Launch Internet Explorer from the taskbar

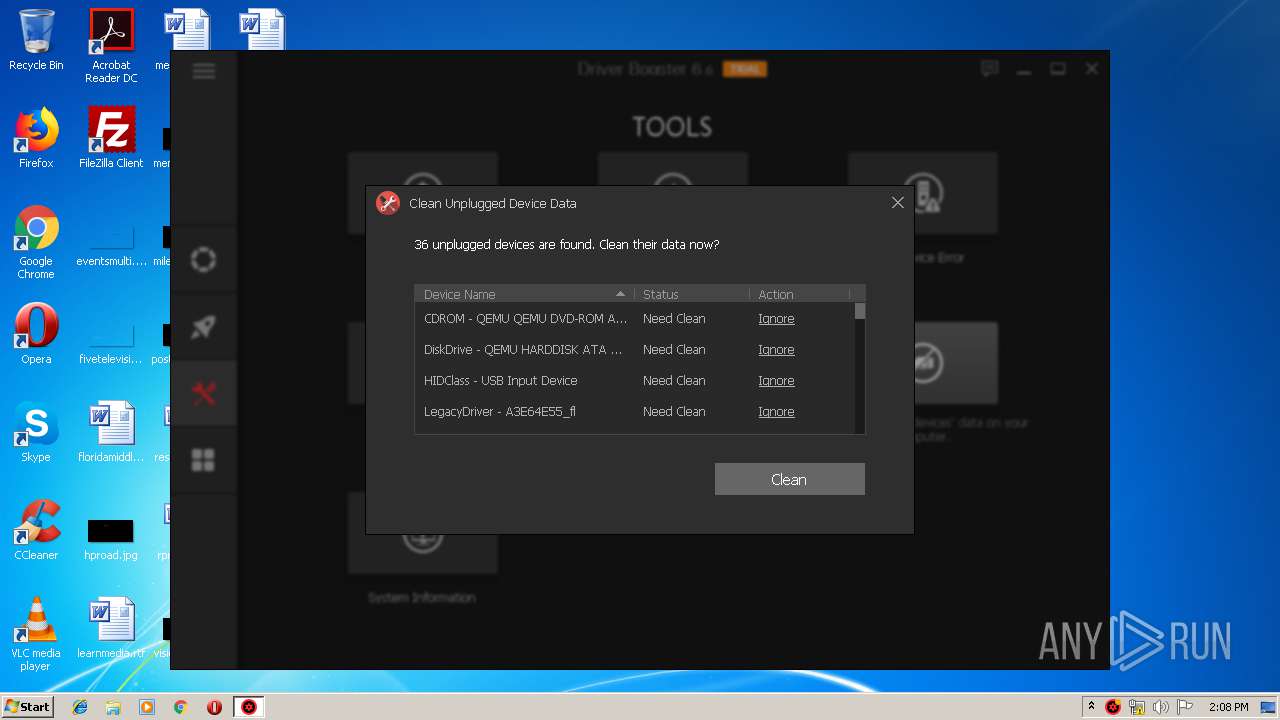(x=80, y=707)
